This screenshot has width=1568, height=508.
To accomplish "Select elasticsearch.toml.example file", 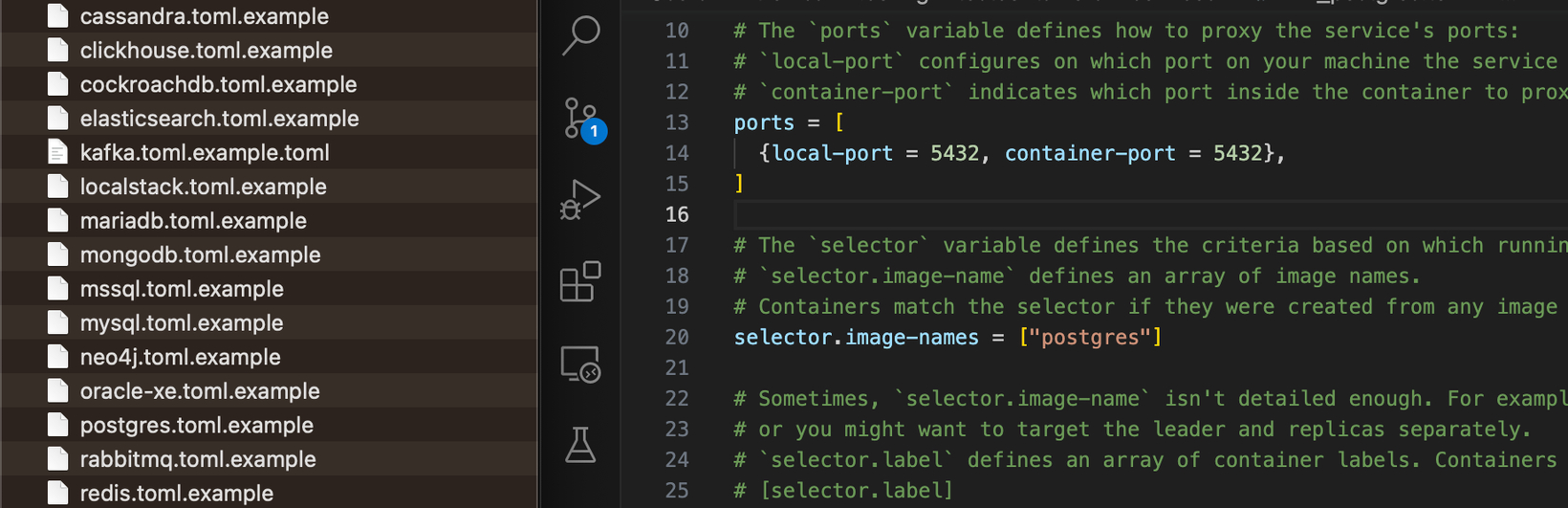I will coord(268,119).
